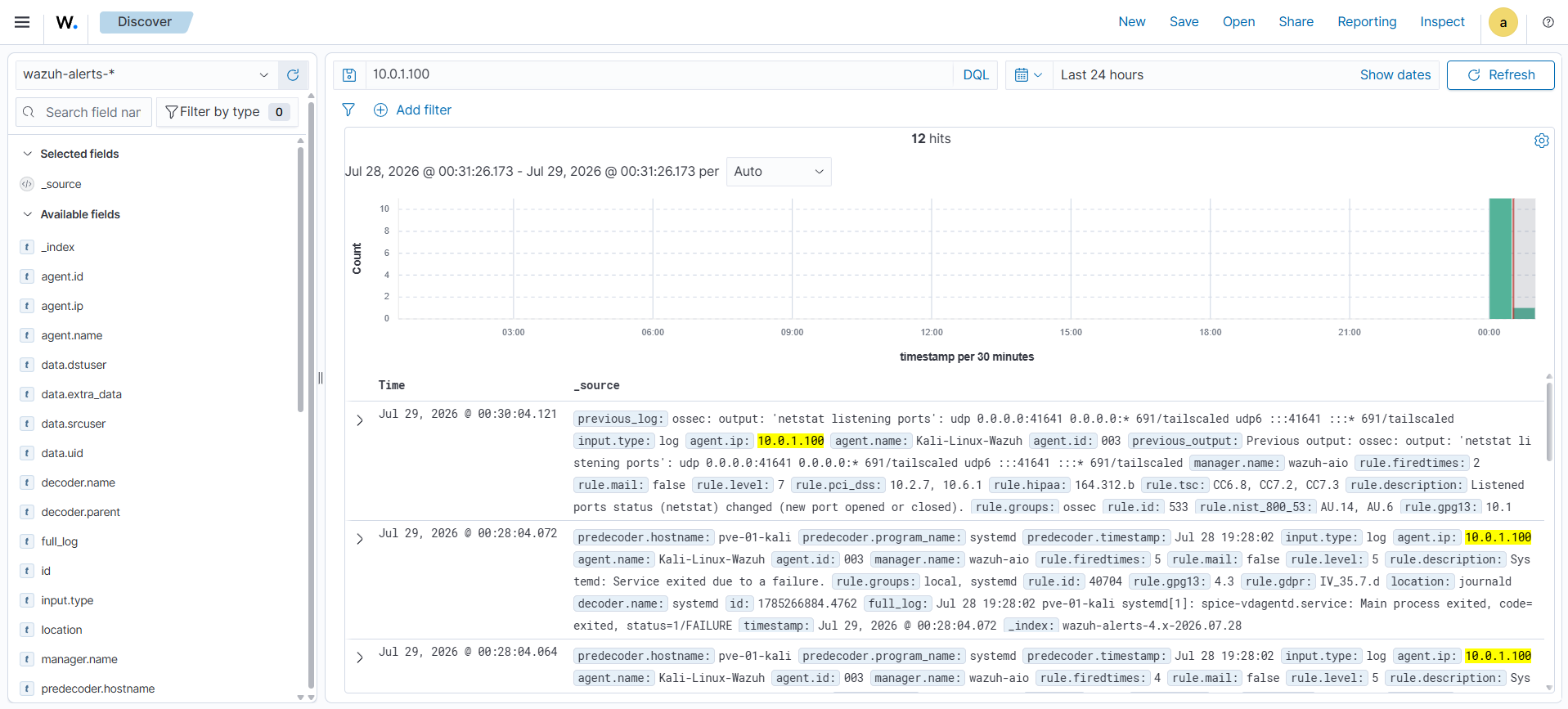
Task: Expand the 00:28:04.072 log row
Action: point(360,539)
